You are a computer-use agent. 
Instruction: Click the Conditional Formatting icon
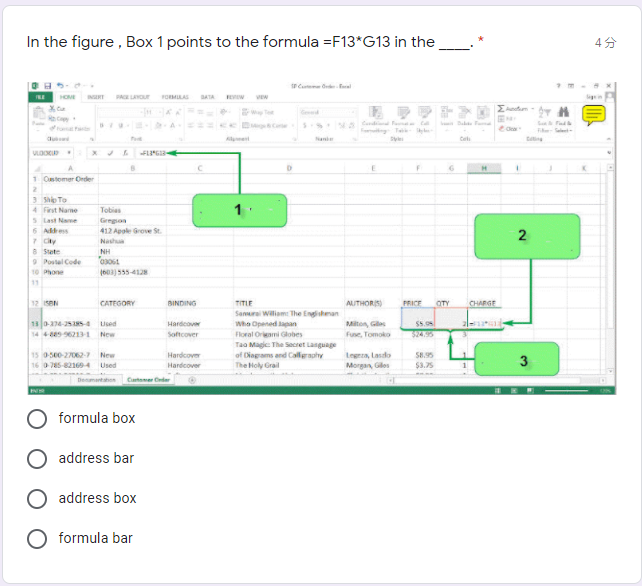[375, 112]
